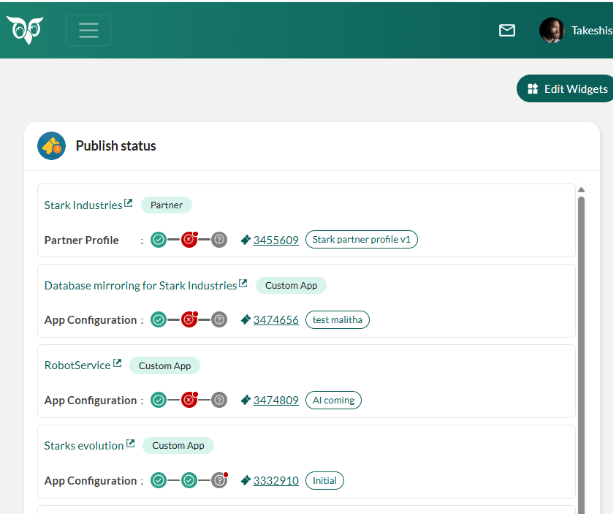Click first green check step in Starks evolution row

point(159,480)
